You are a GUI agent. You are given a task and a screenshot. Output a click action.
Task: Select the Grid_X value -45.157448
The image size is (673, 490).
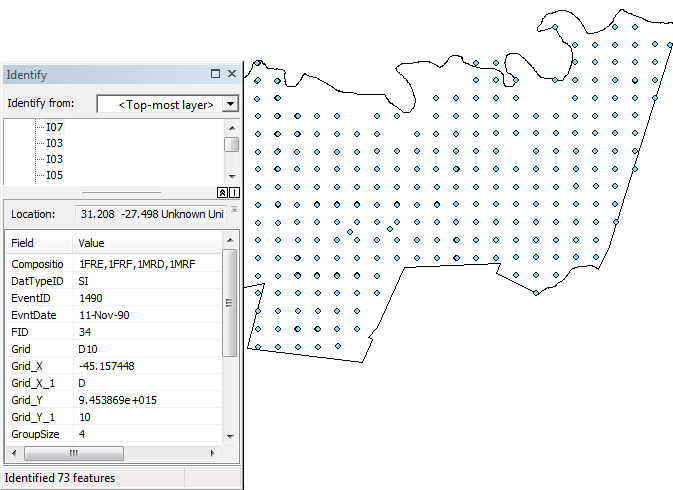click(x=106, y=366)
